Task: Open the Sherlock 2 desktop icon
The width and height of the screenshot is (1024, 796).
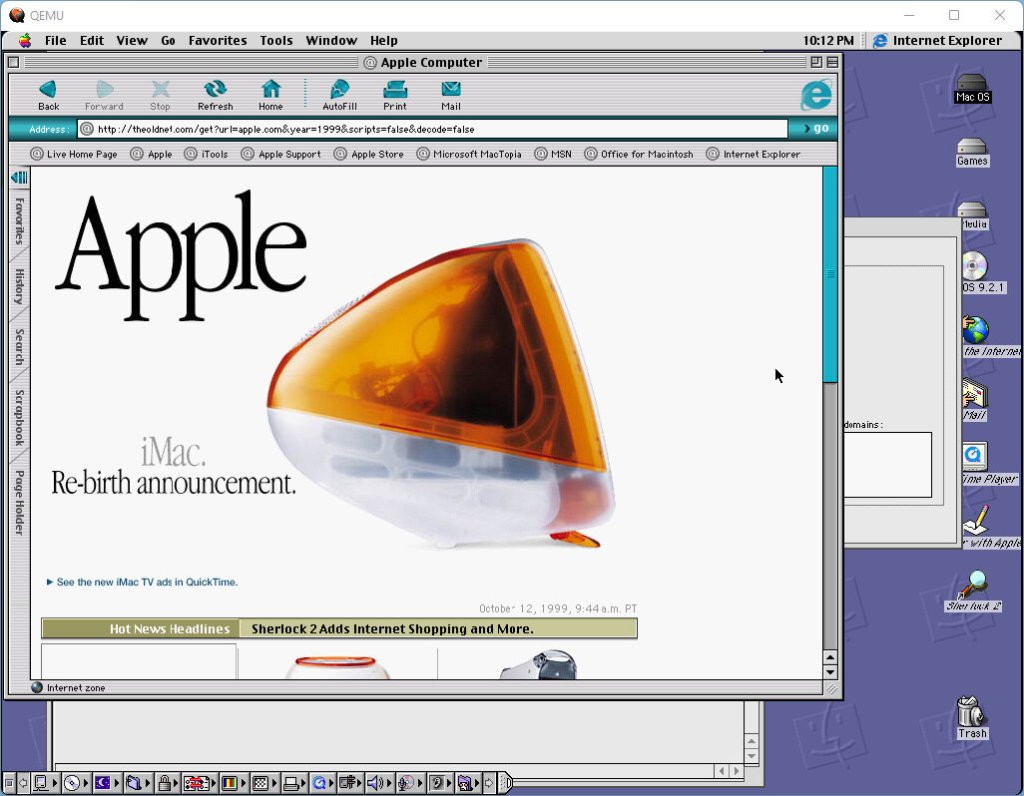Action: (x=972, y=588)
